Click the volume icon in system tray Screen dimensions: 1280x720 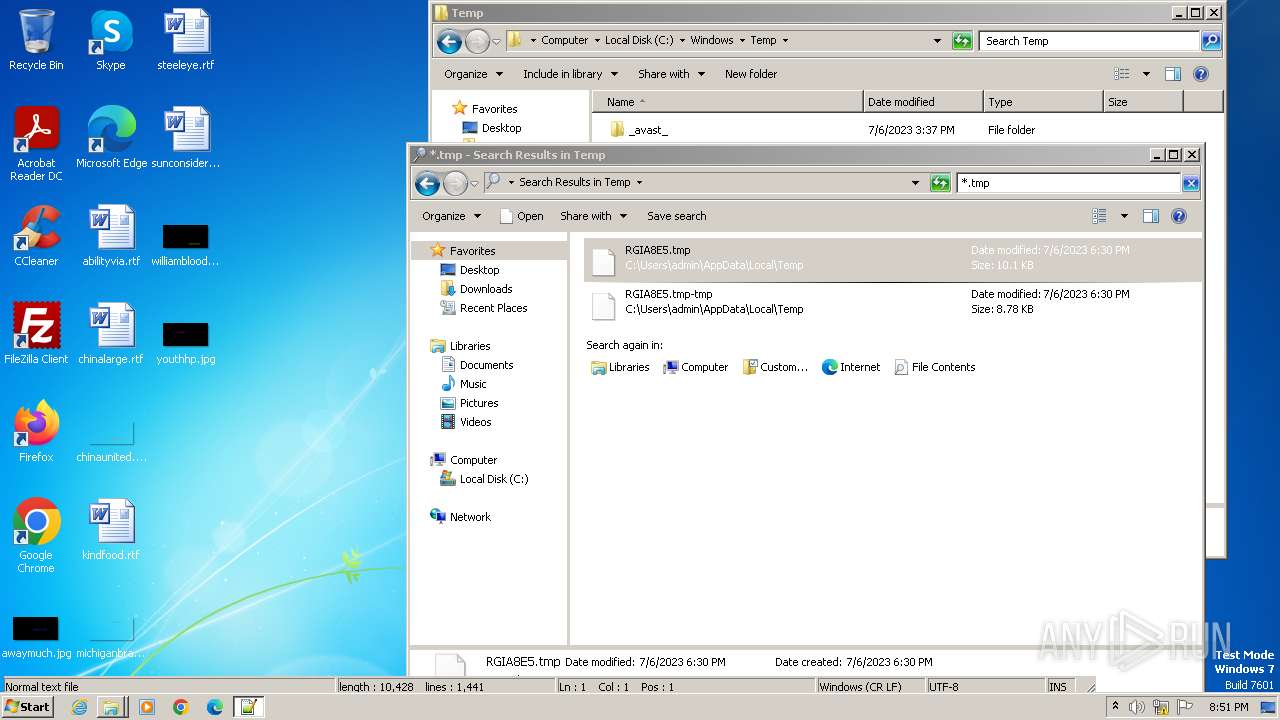tap(1137, 707)
